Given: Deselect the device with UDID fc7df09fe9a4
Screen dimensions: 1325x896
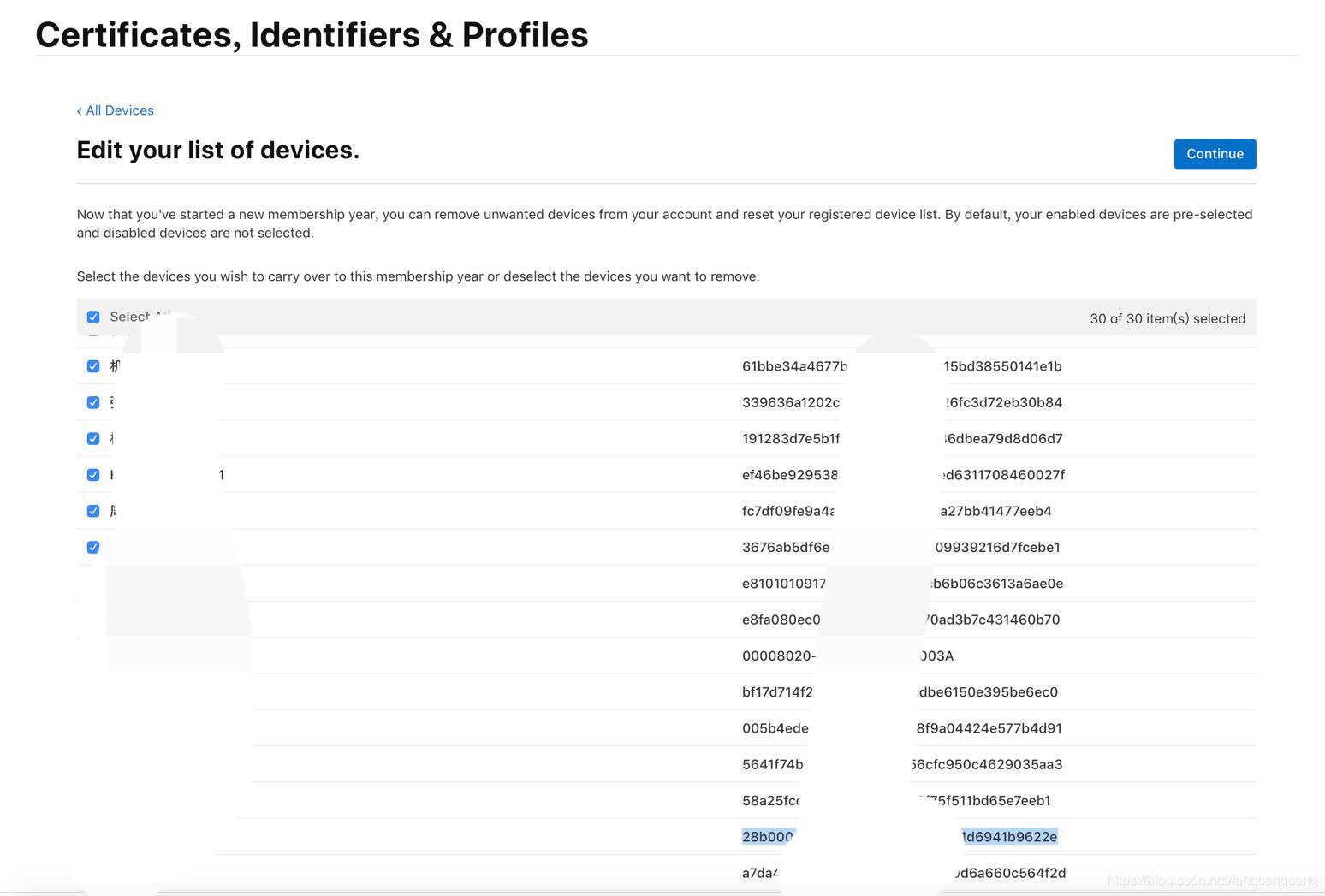Looking at the screenshot, I should 93,511.
